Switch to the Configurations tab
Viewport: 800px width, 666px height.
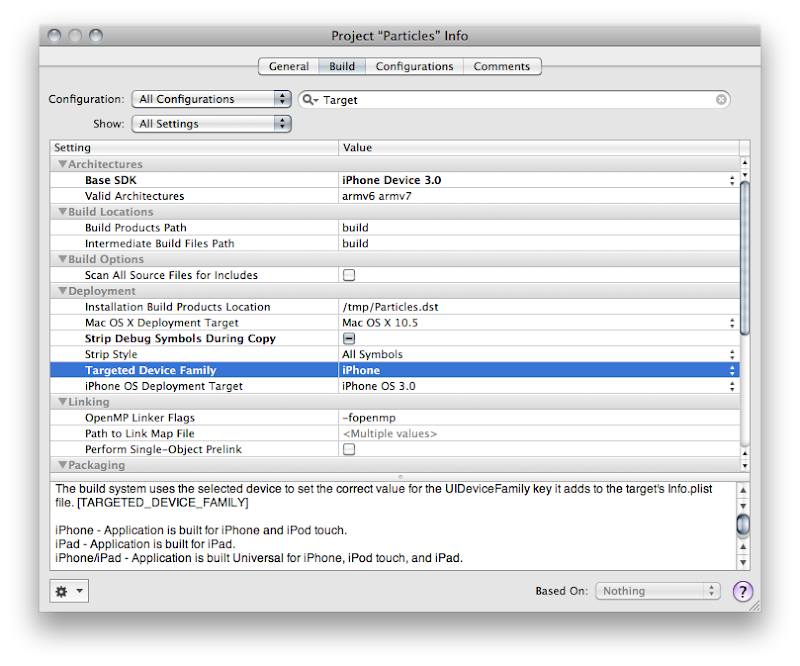pos(414,67)
